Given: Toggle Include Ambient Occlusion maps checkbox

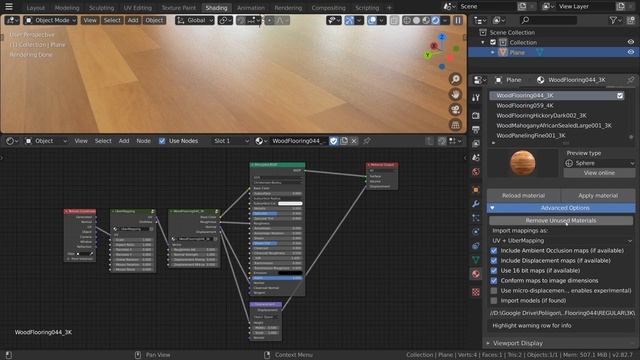Looking at the screenshot, I should tap(494, 251).
